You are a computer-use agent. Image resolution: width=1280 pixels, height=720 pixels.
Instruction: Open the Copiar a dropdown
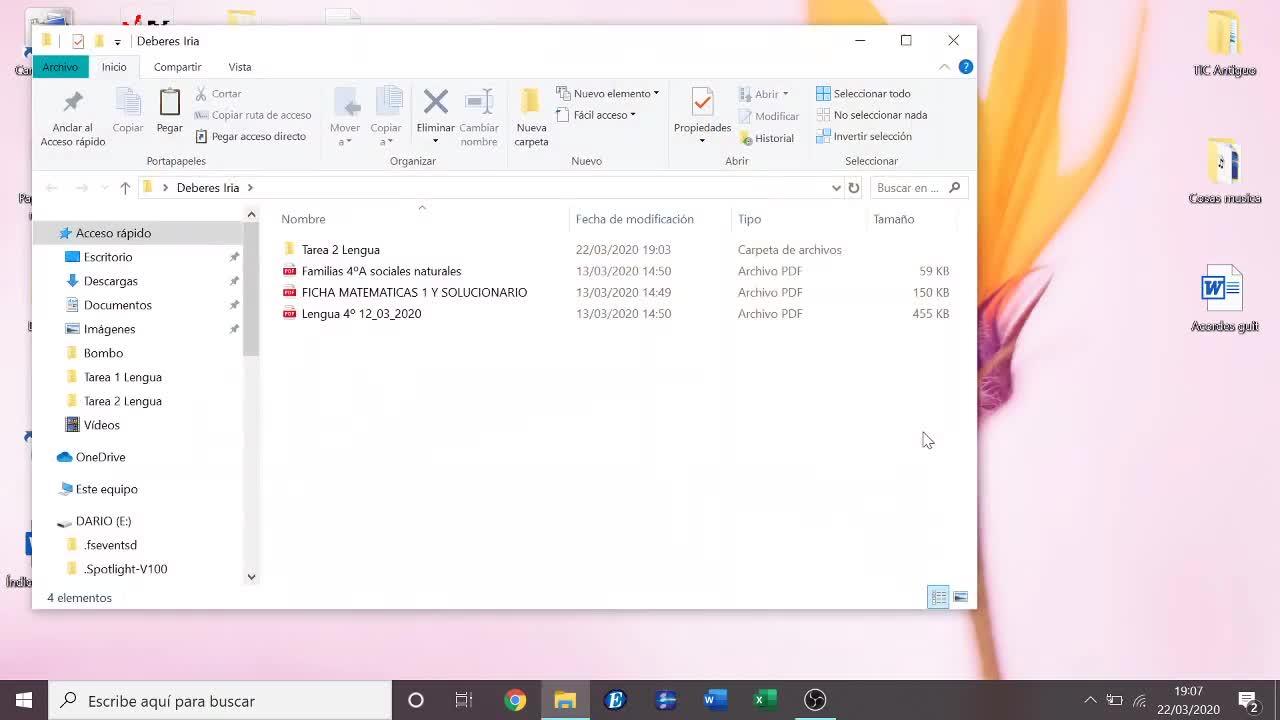coord(386,117)
